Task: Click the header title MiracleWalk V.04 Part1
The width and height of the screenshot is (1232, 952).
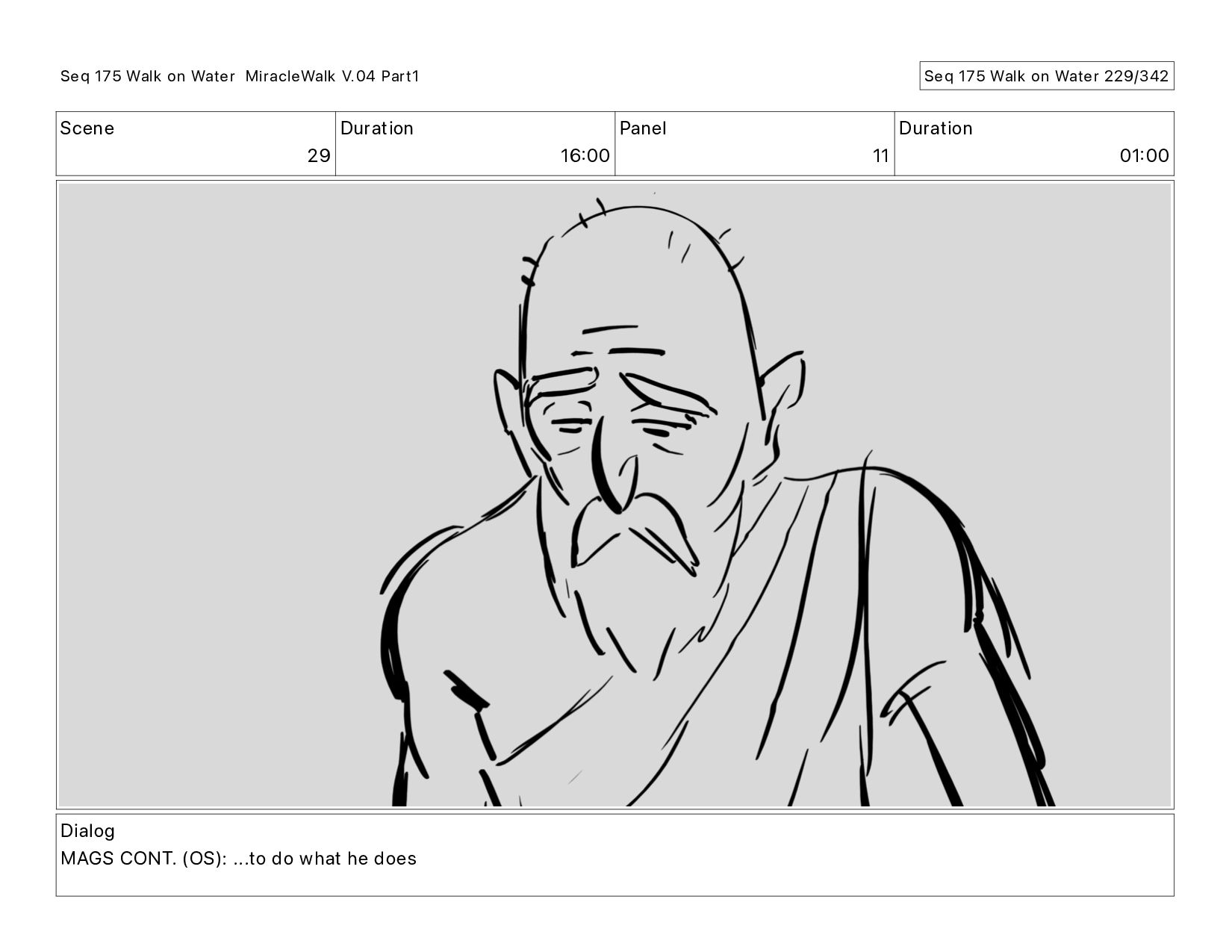Action: (332, 76)
